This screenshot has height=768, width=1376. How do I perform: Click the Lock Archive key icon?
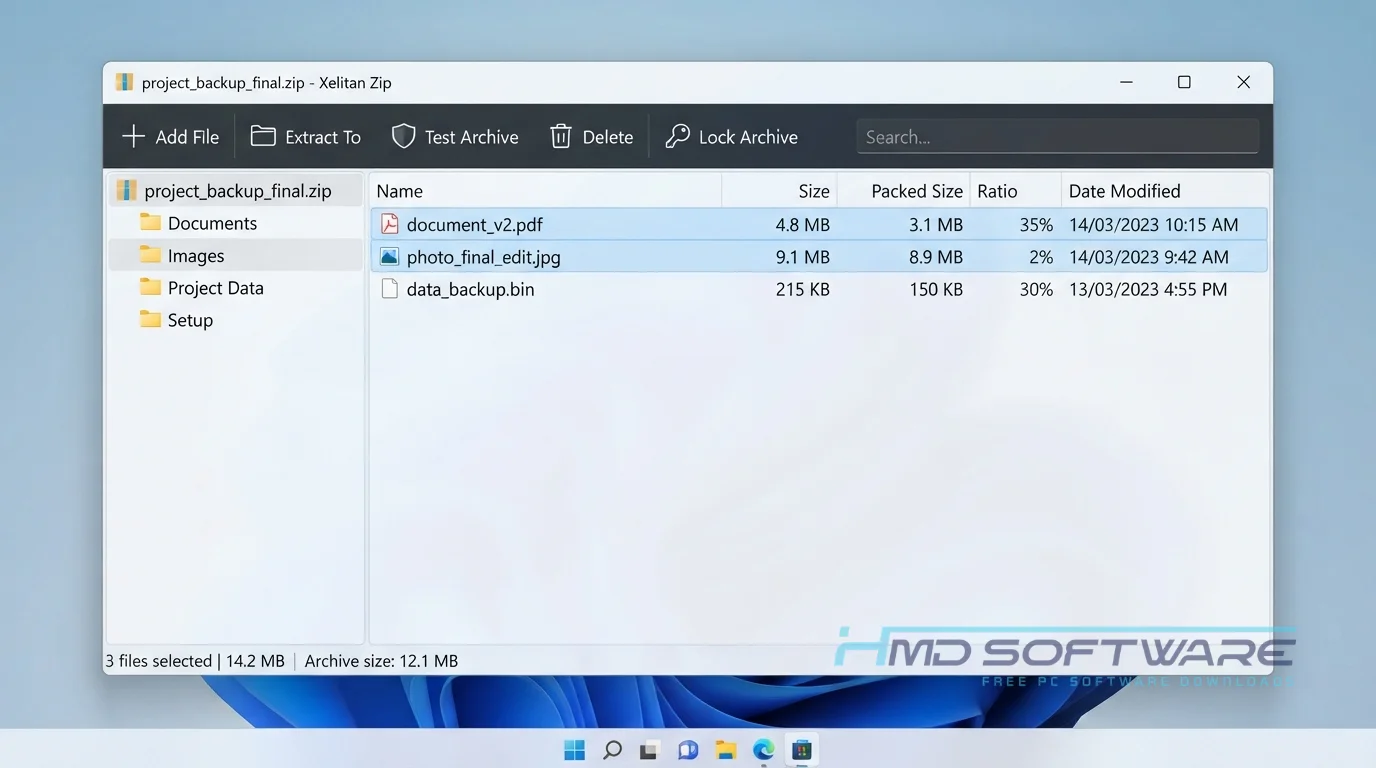point(677,136)
